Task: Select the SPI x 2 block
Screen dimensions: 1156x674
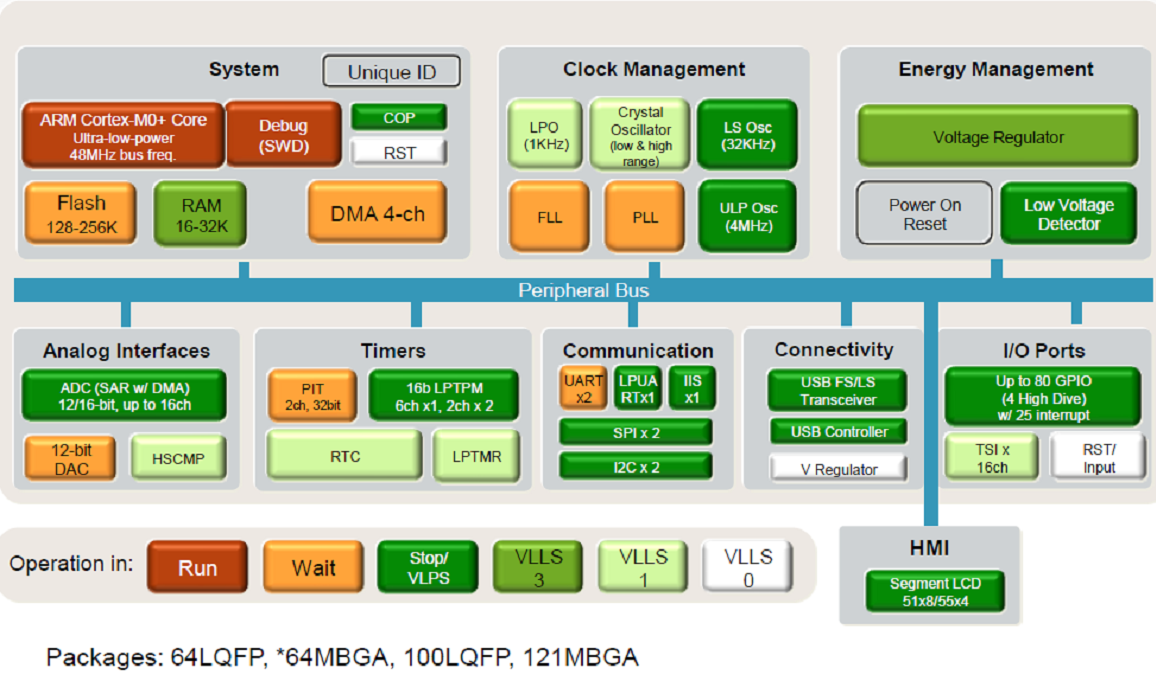Action: tap(635, 432)
